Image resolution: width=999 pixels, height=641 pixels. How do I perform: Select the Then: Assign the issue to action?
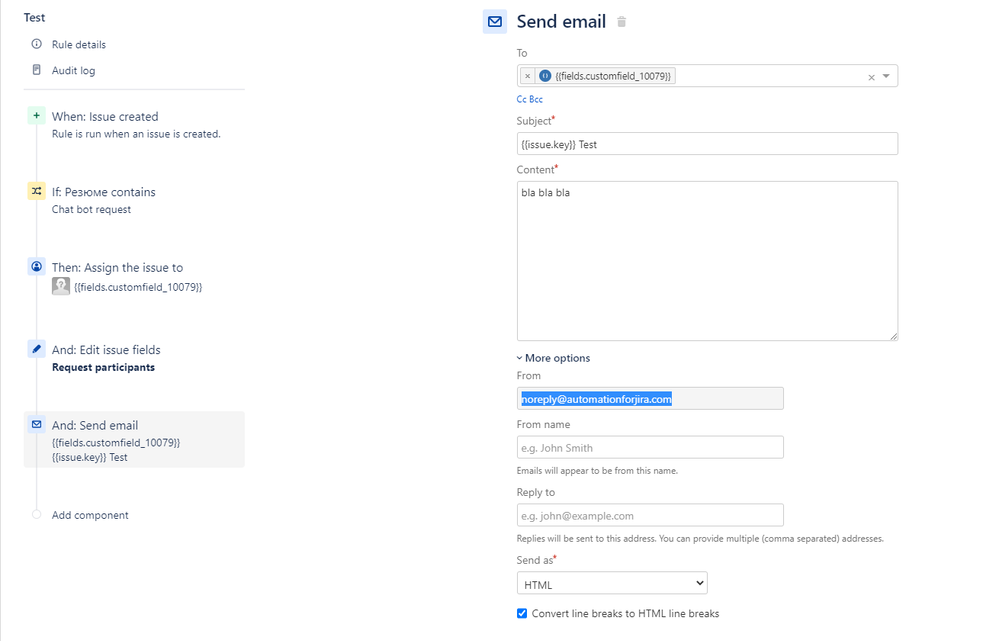tap(117, 268)
